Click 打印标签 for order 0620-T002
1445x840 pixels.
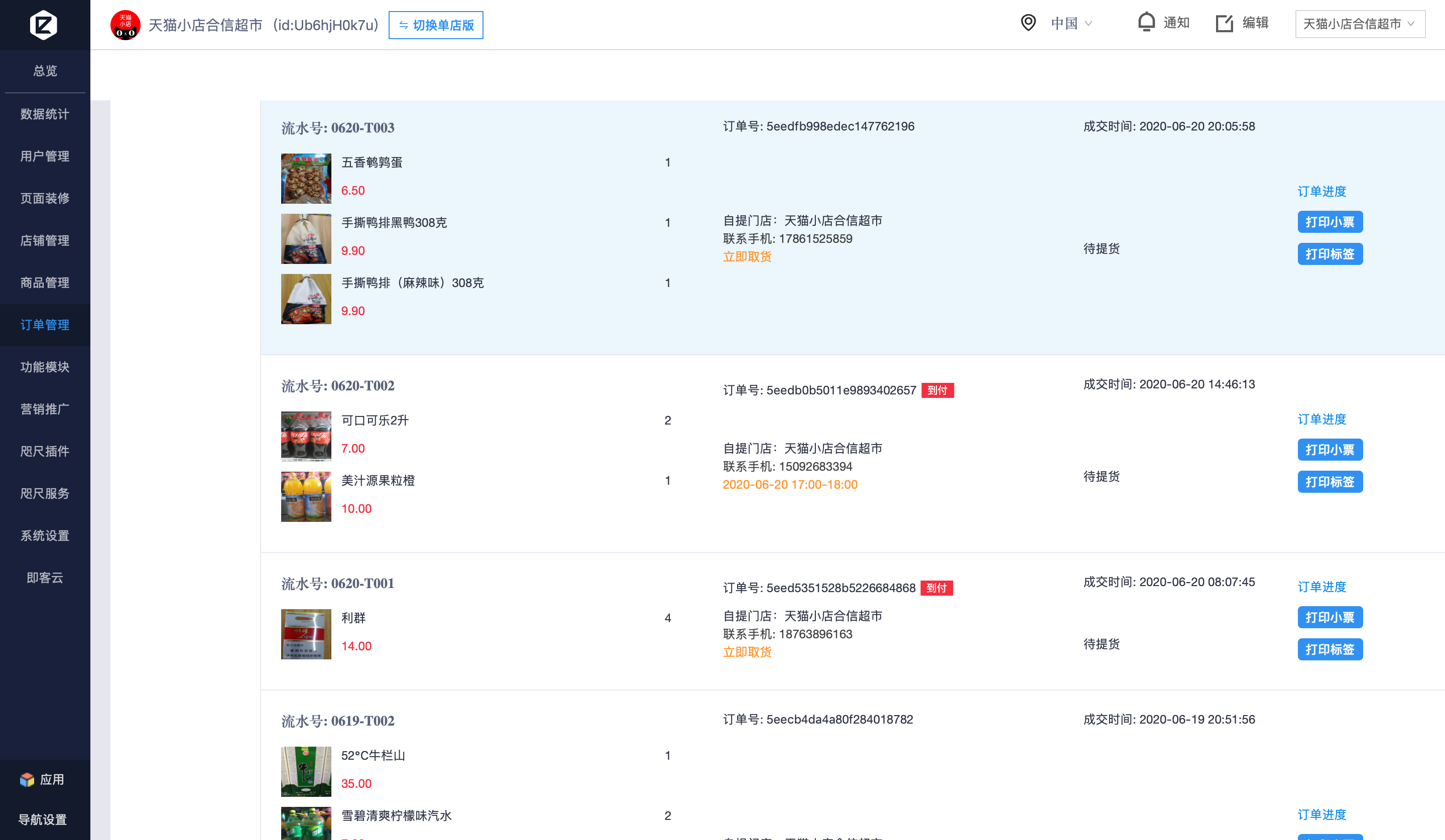tap(1329, 482)
